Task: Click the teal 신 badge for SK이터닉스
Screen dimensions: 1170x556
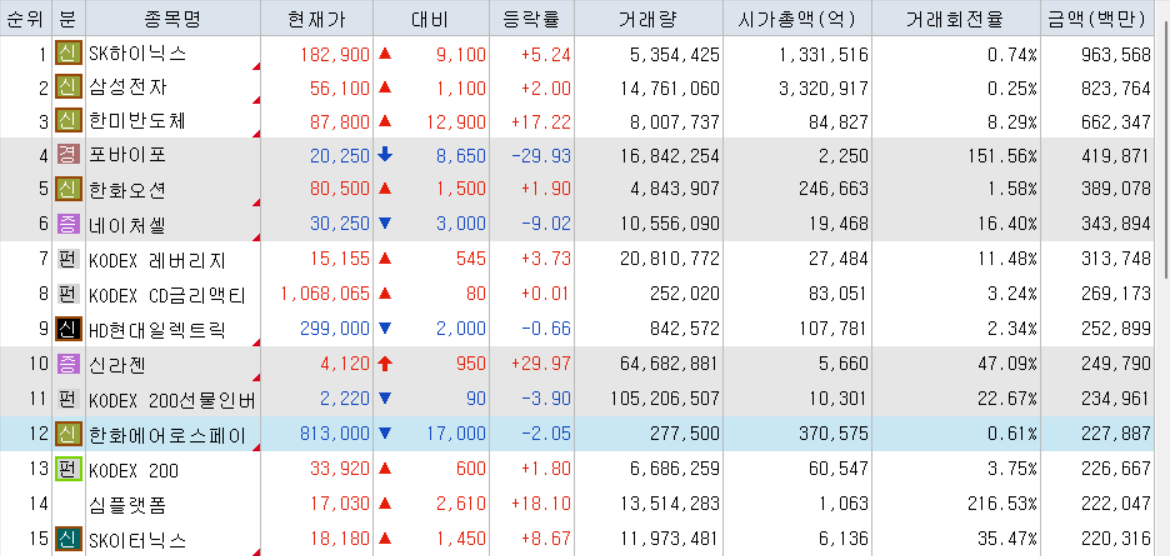Action: click(x=69, y=537)
